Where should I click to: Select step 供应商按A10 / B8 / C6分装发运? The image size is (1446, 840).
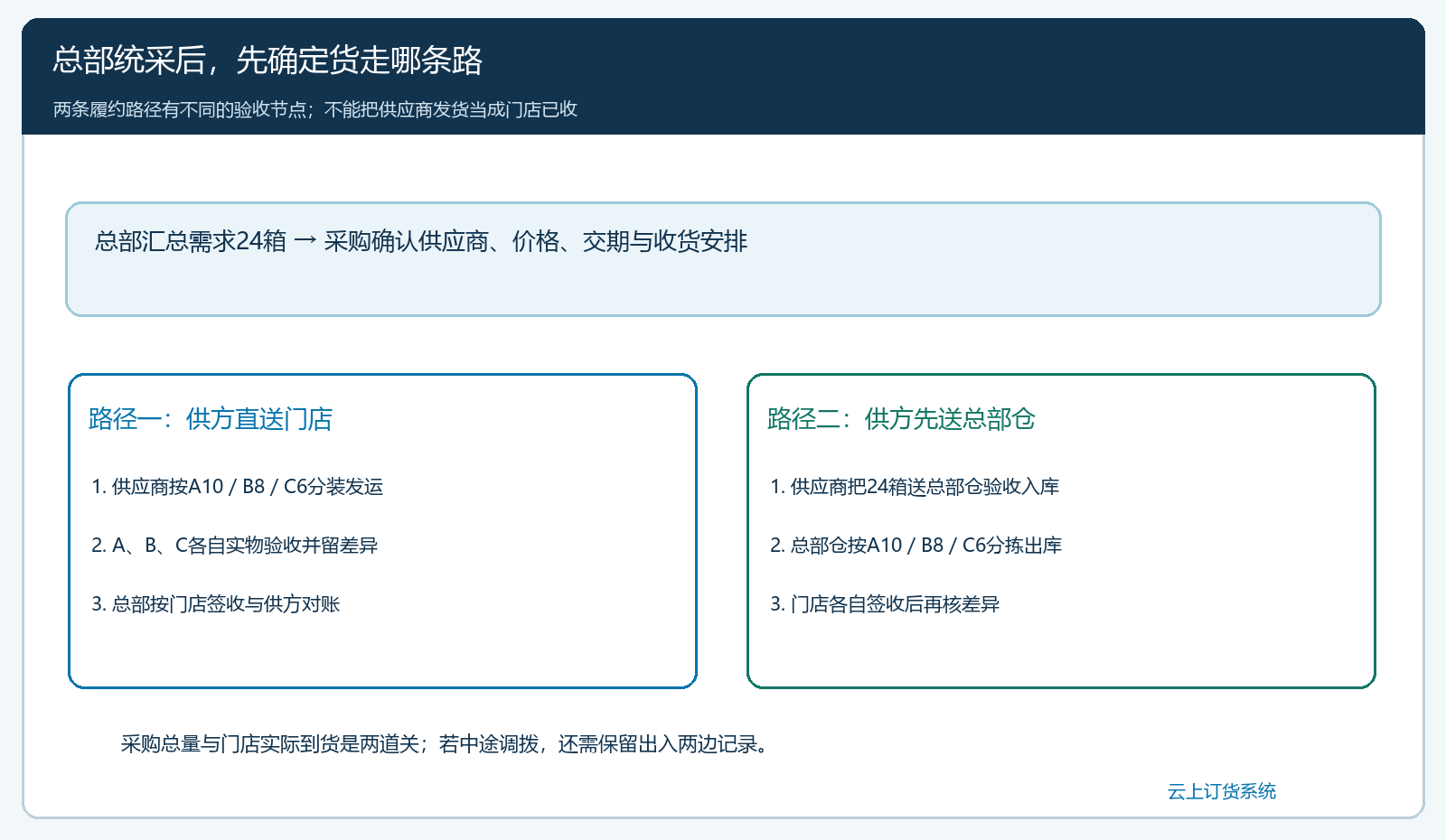[x=238, y=487]
